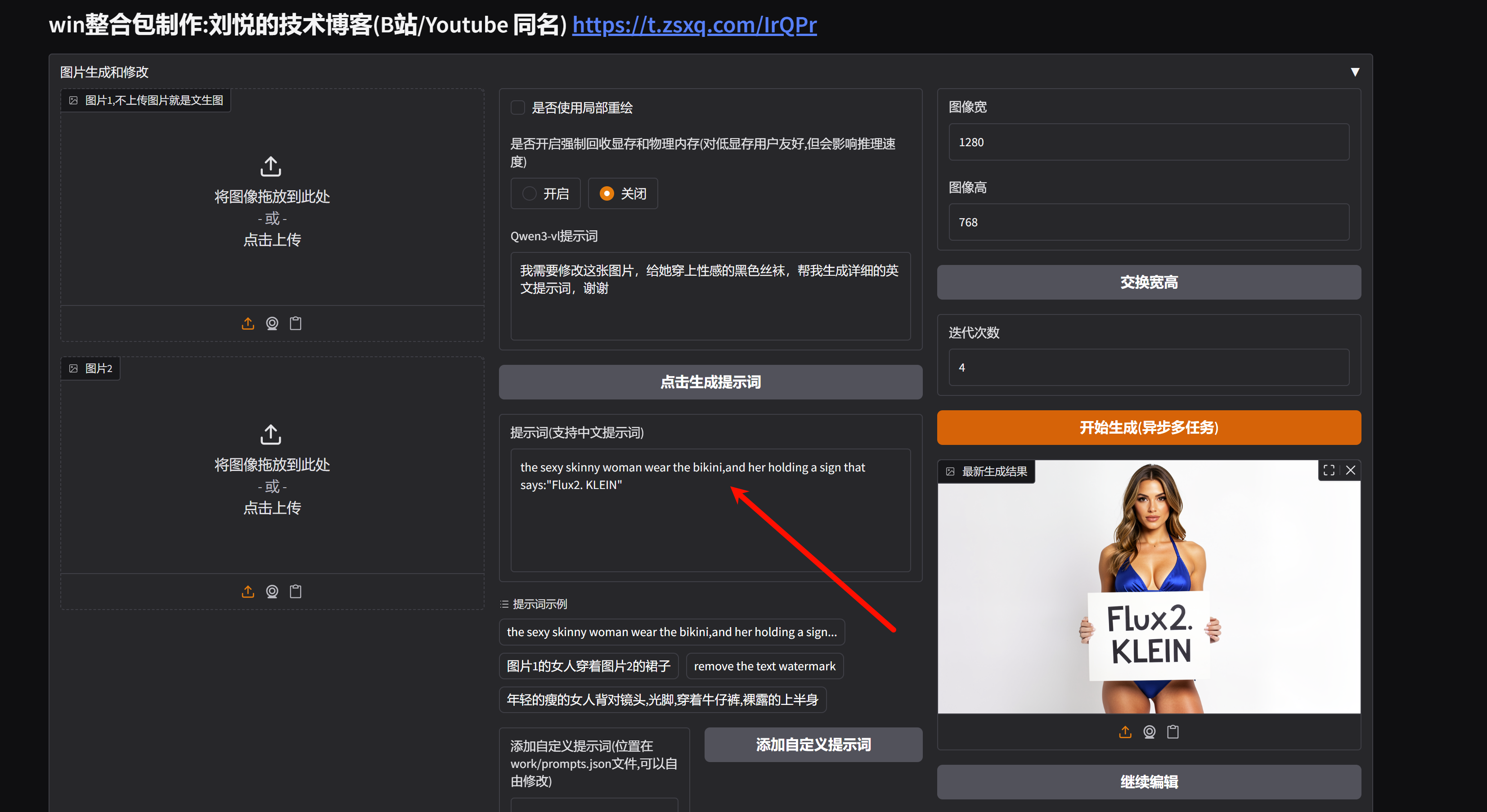The width and height of the screenshot is (1487, 812).
Task: Click clipboard icon under 图片2 panel
Action: [296, 592]
